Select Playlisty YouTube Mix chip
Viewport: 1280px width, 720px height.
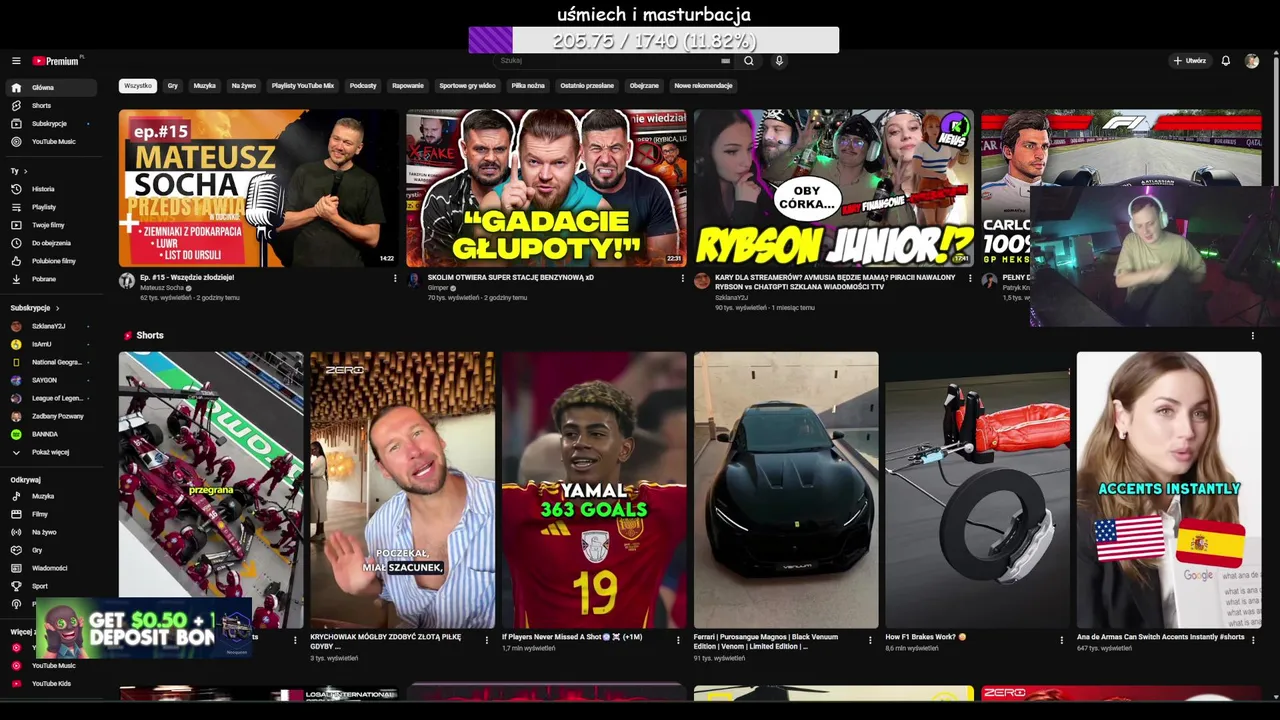(x=303, y=86)
